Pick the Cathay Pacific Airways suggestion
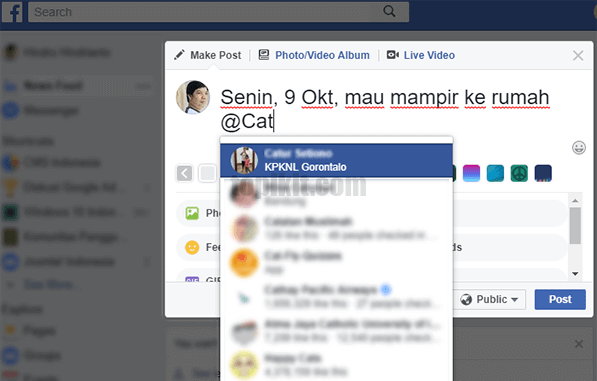Image resolution: width=597 pixels, height=381 pixels. tap(337, 296)
